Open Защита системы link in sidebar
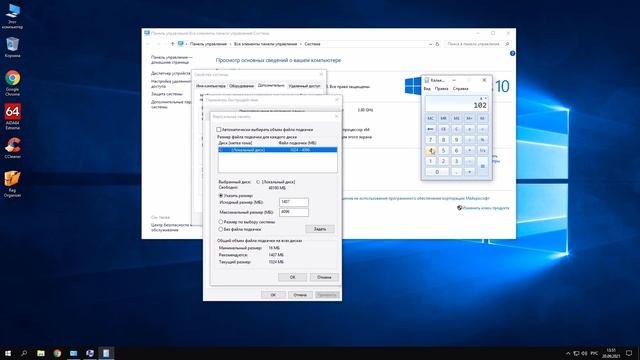640x360 pixels. click(167, 94)
